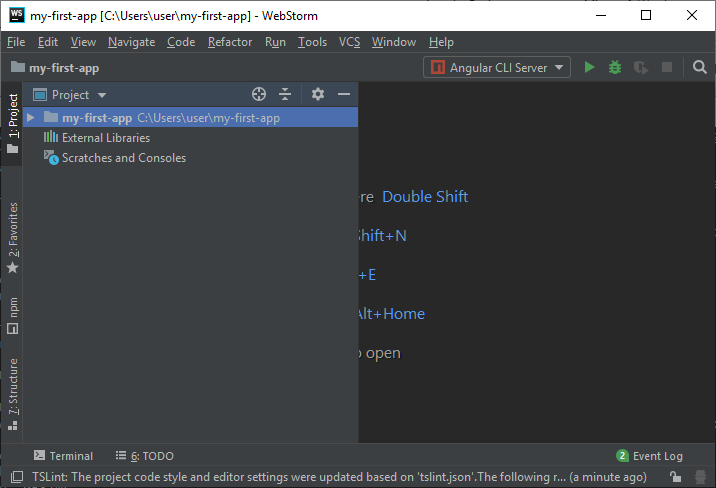Open the Navigate menu
716x488 pixels.
pos(132,42)
